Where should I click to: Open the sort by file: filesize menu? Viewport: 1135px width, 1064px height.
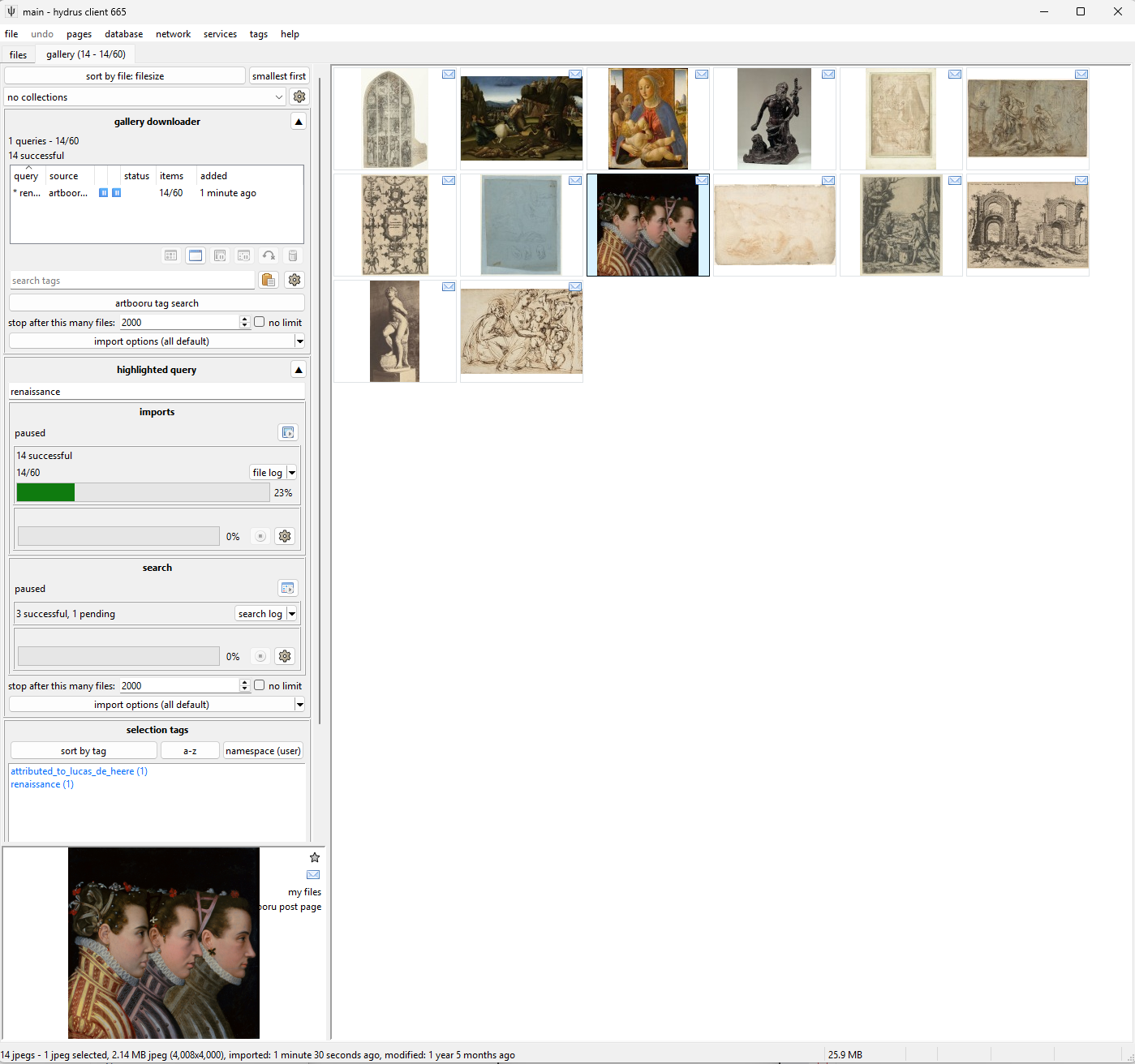tap(125, 76)
